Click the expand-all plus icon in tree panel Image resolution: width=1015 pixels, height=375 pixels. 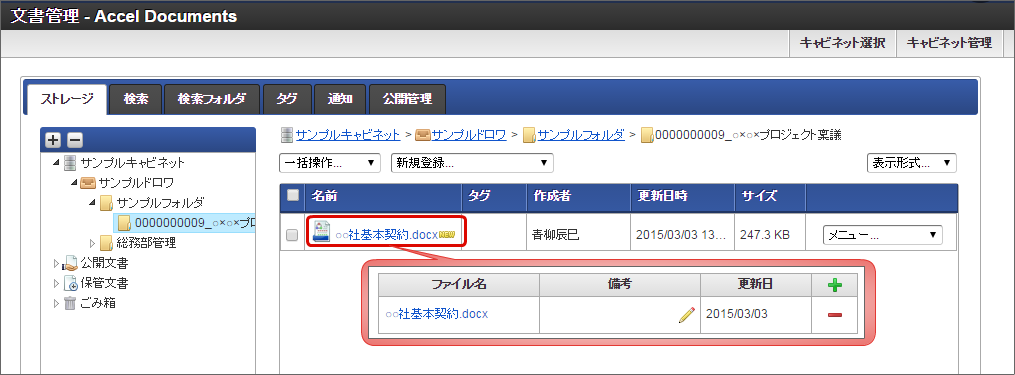[x=54, y=140]
